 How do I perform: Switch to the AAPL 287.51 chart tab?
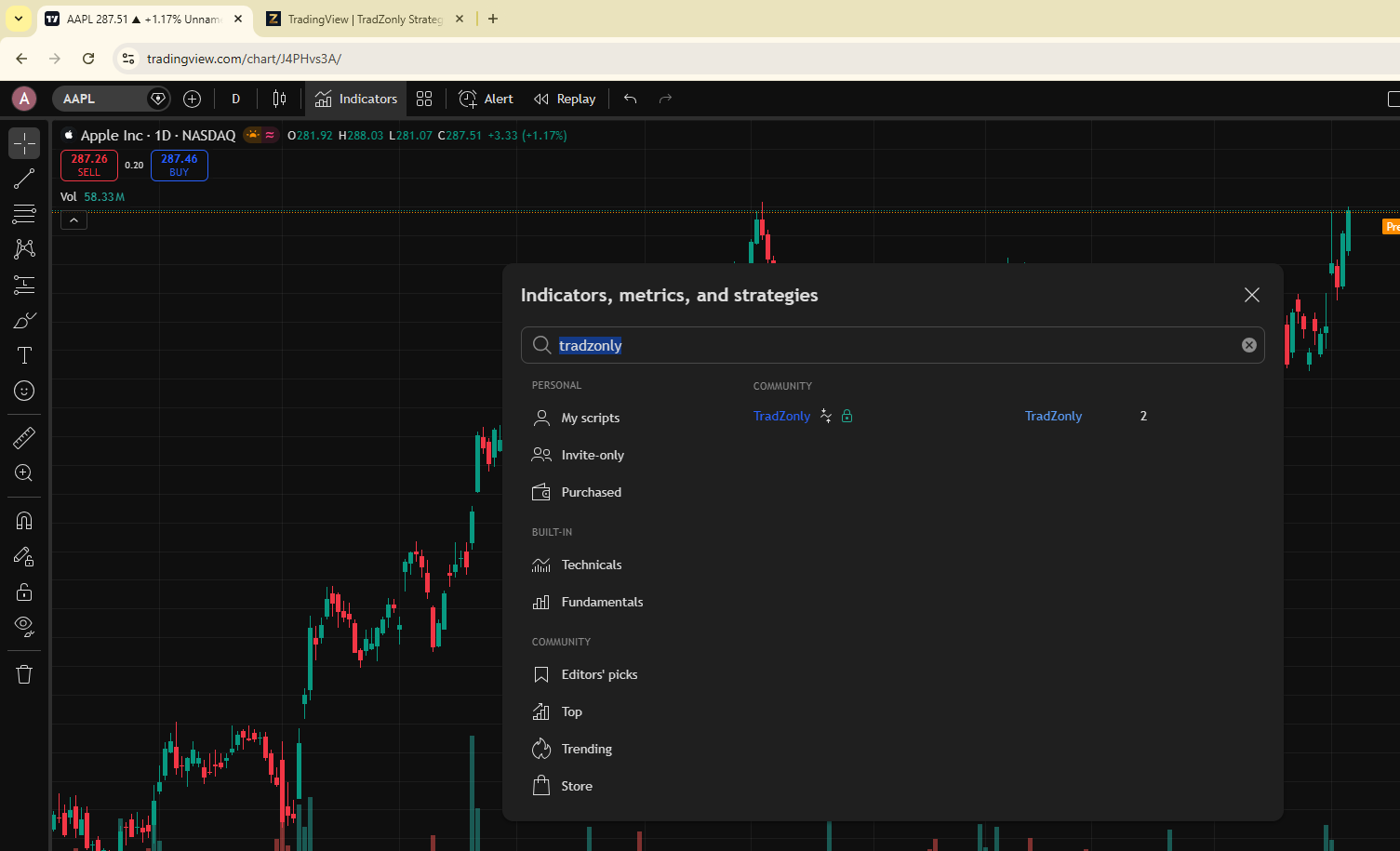click(144, 19)
